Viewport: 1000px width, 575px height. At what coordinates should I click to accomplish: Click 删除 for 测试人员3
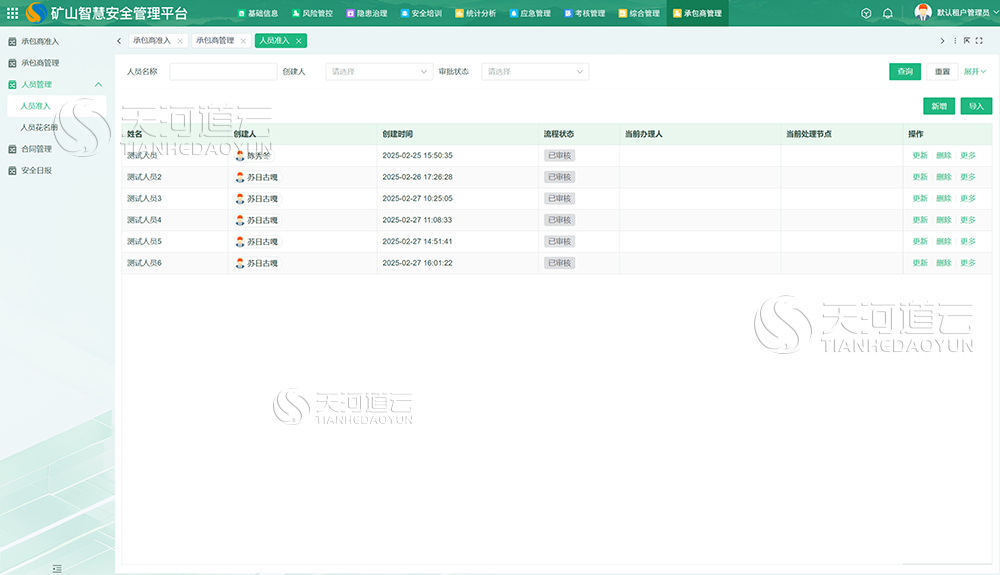coord(944,199)
